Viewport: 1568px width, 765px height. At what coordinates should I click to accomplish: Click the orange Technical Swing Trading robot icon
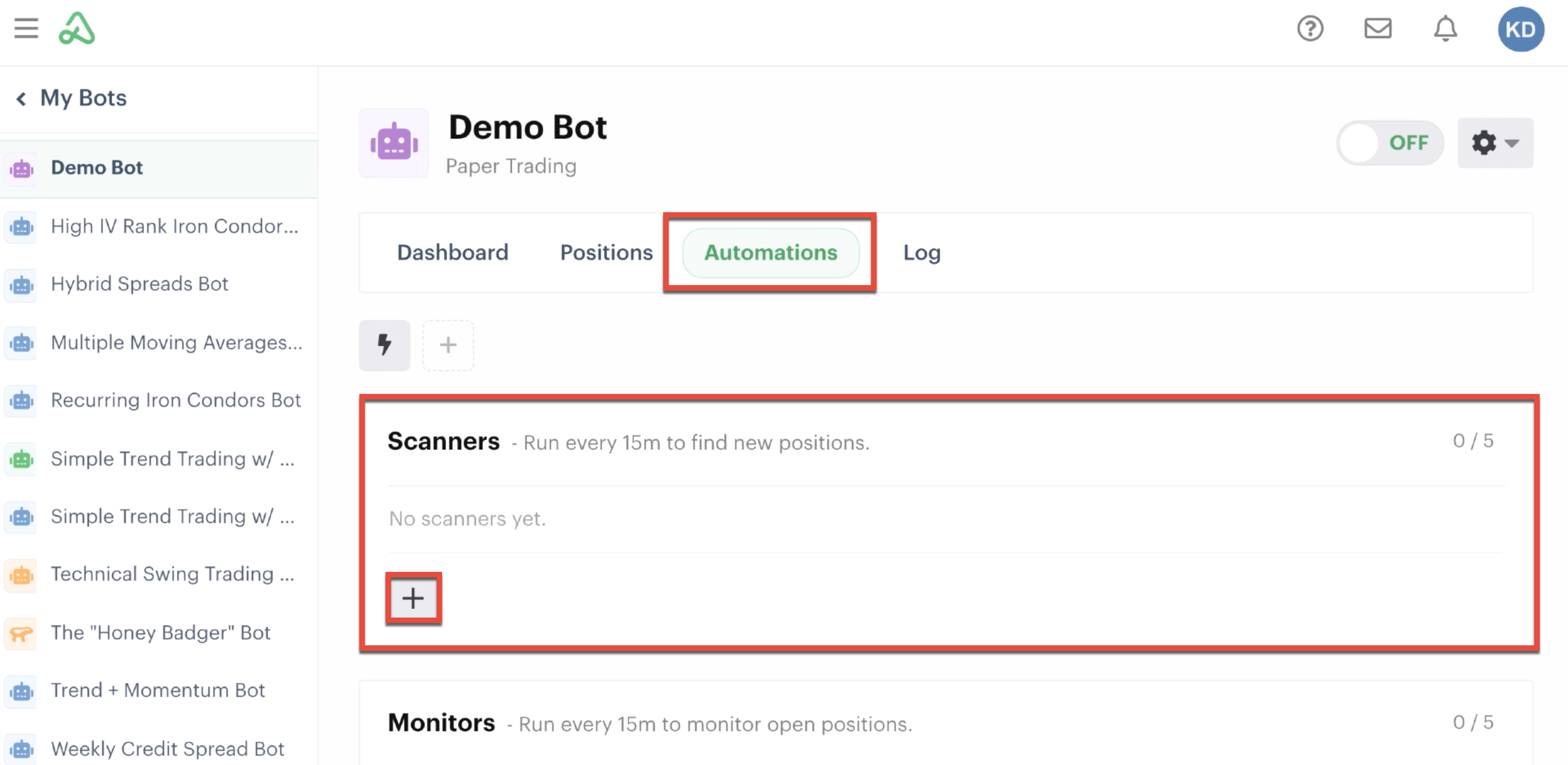tap(21, 575)
